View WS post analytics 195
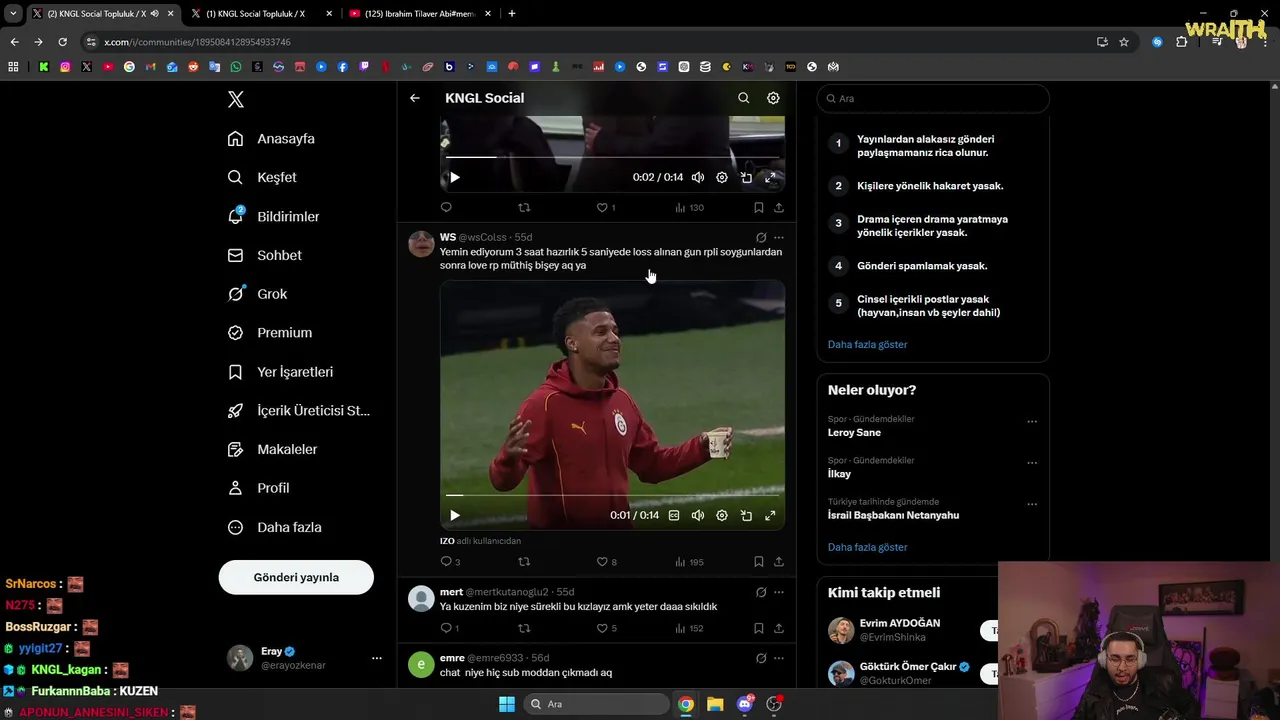Screen dimensions: 1280x720 coord(690,562)
